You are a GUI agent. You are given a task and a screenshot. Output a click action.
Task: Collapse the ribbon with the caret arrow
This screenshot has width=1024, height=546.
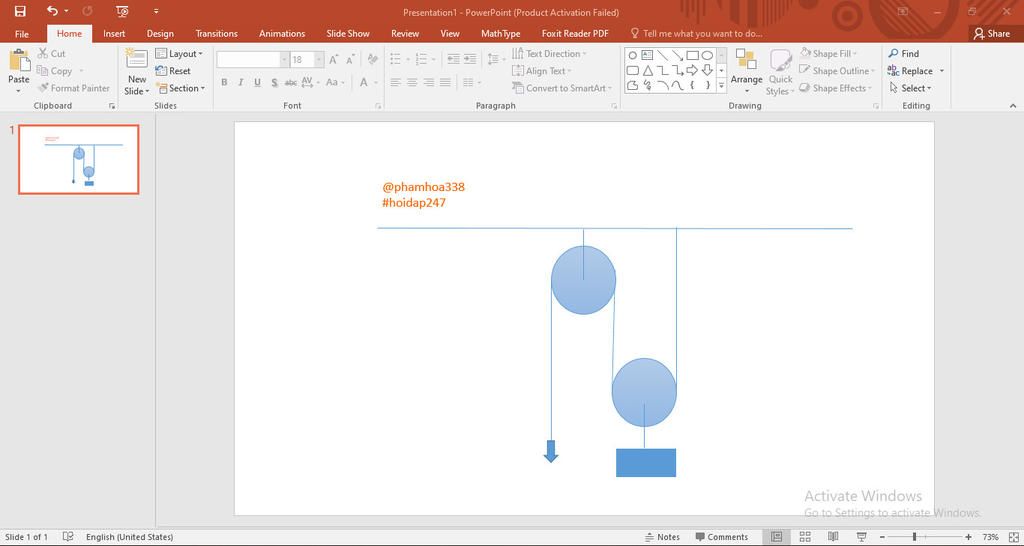point(1013,105)
